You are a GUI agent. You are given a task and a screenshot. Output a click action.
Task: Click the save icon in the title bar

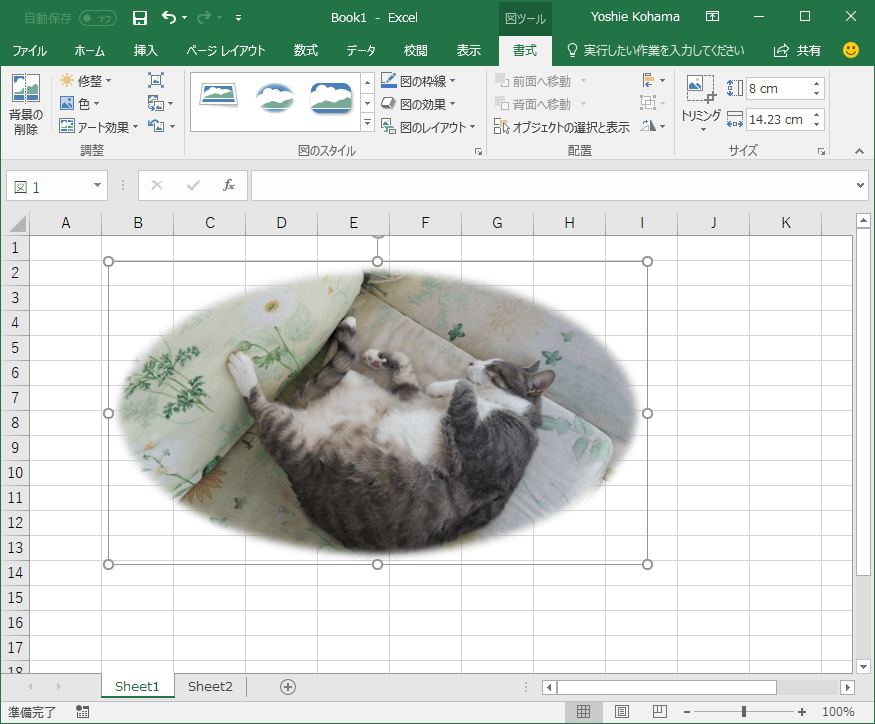tap(140, 18)
